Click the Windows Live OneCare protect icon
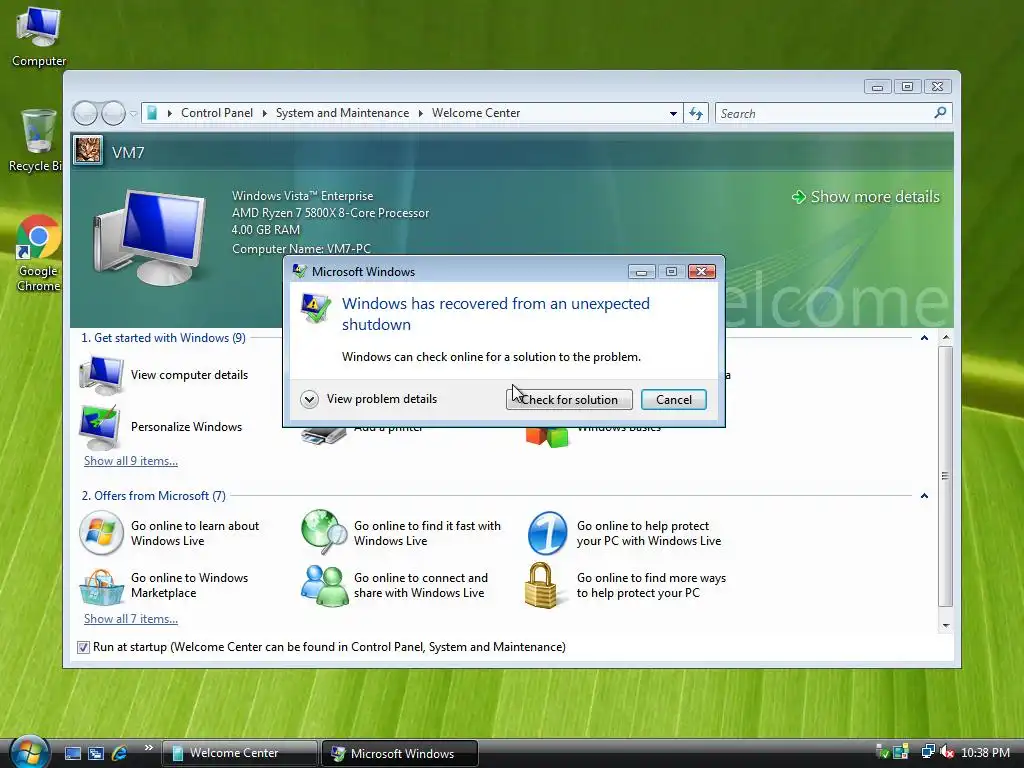Viewport: 1024px width, 768px height. point(547,533)
